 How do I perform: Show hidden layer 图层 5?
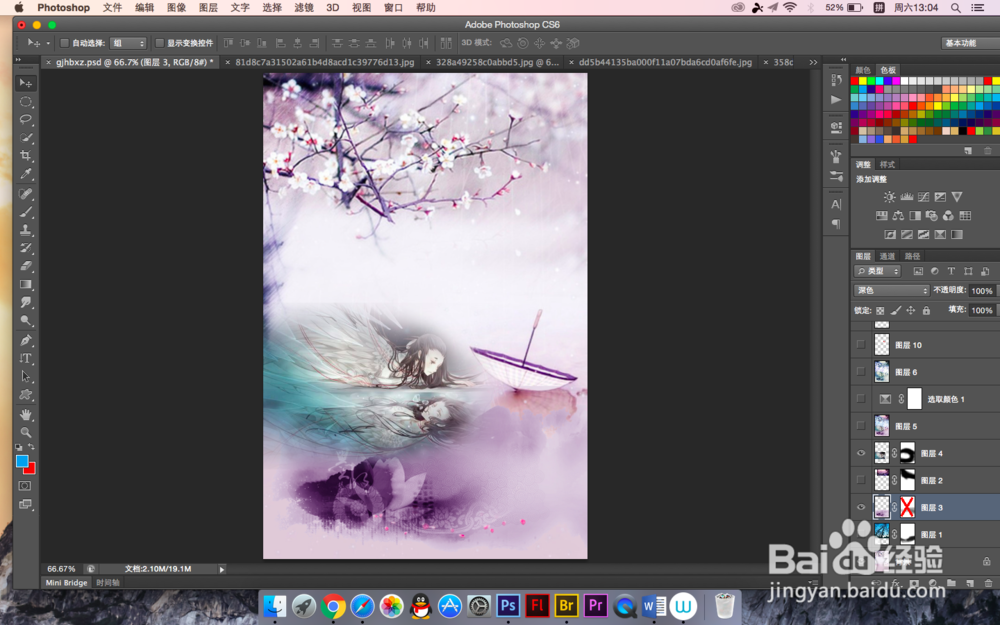pyautogui.click(x=861, y=426)
